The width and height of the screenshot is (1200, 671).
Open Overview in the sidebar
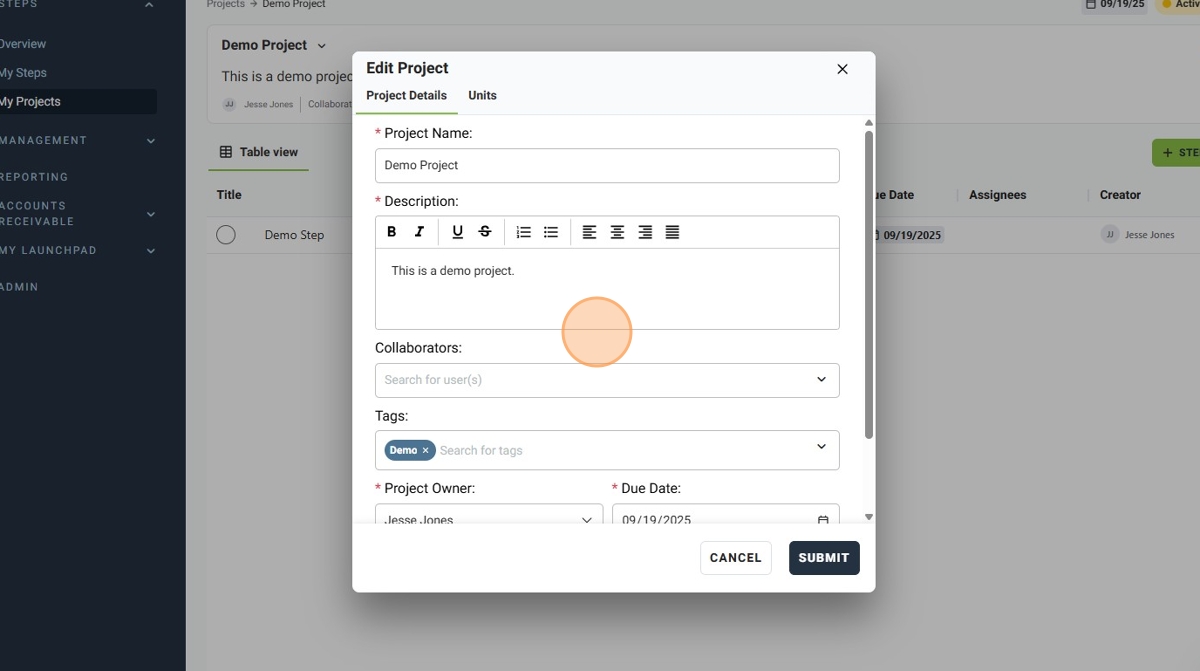click(x=22, y=44)
